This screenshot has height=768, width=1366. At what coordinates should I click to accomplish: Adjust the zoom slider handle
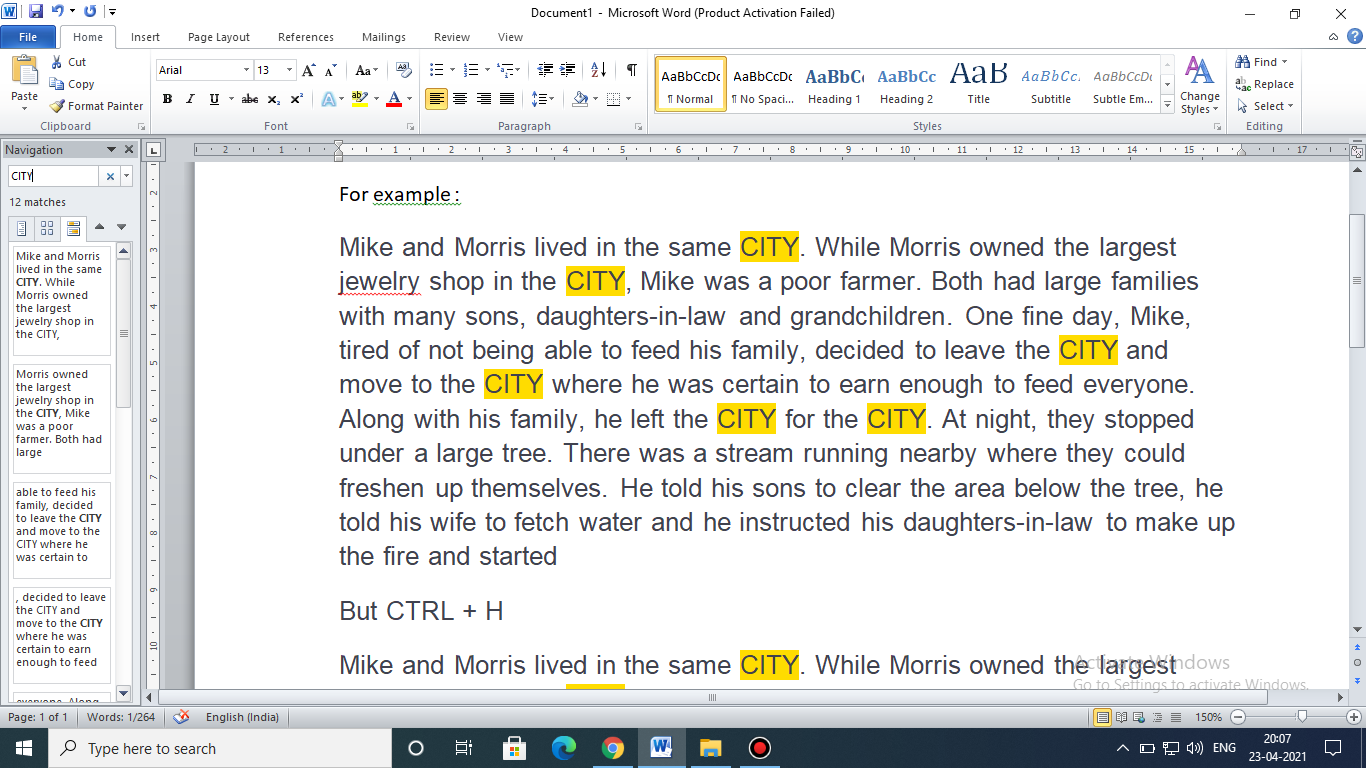click(1301, 717)
